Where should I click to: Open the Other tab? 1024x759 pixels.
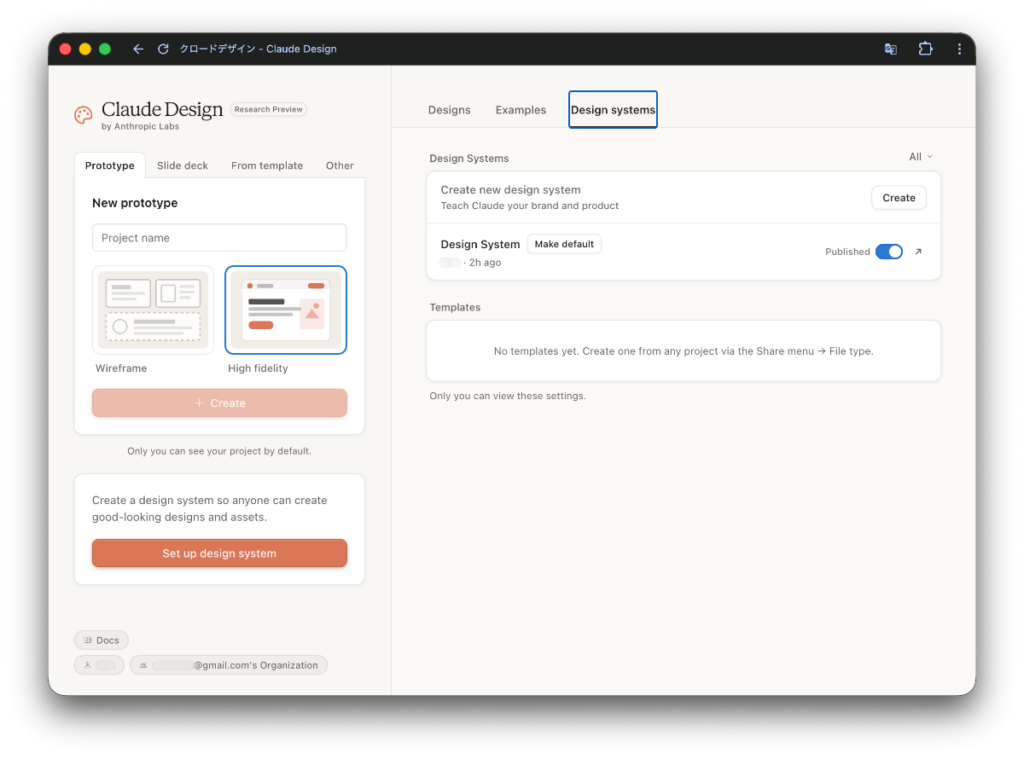click(x=340, y=165)
